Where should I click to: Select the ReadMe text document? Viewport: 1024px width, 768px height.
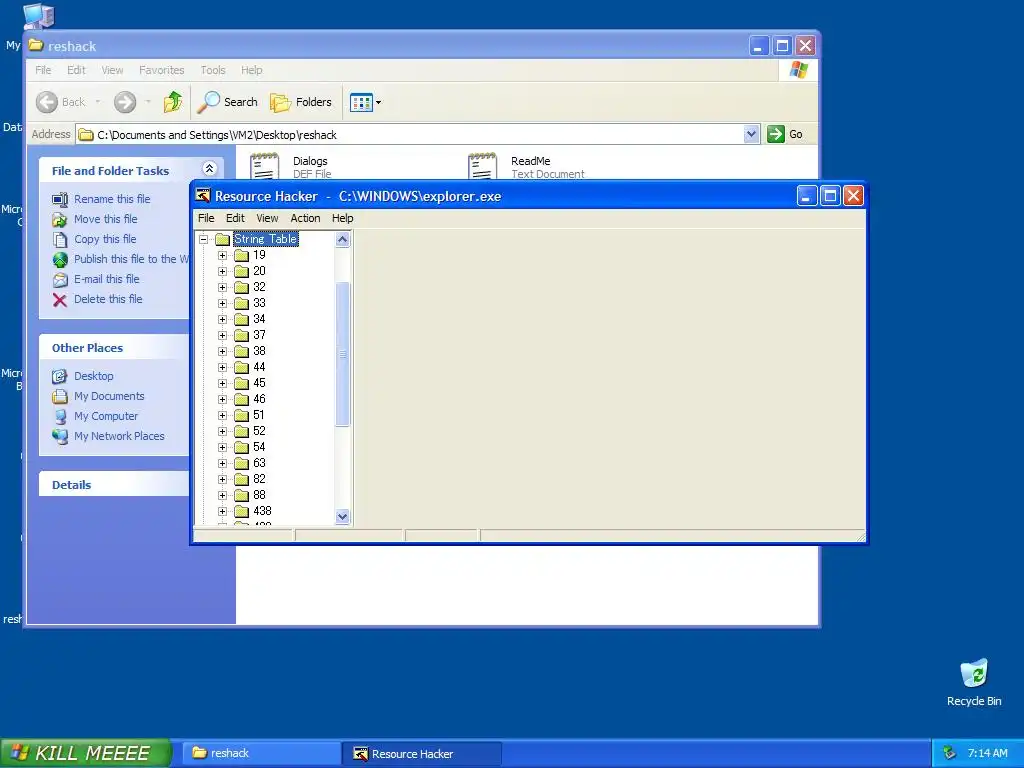click(526, 166)
